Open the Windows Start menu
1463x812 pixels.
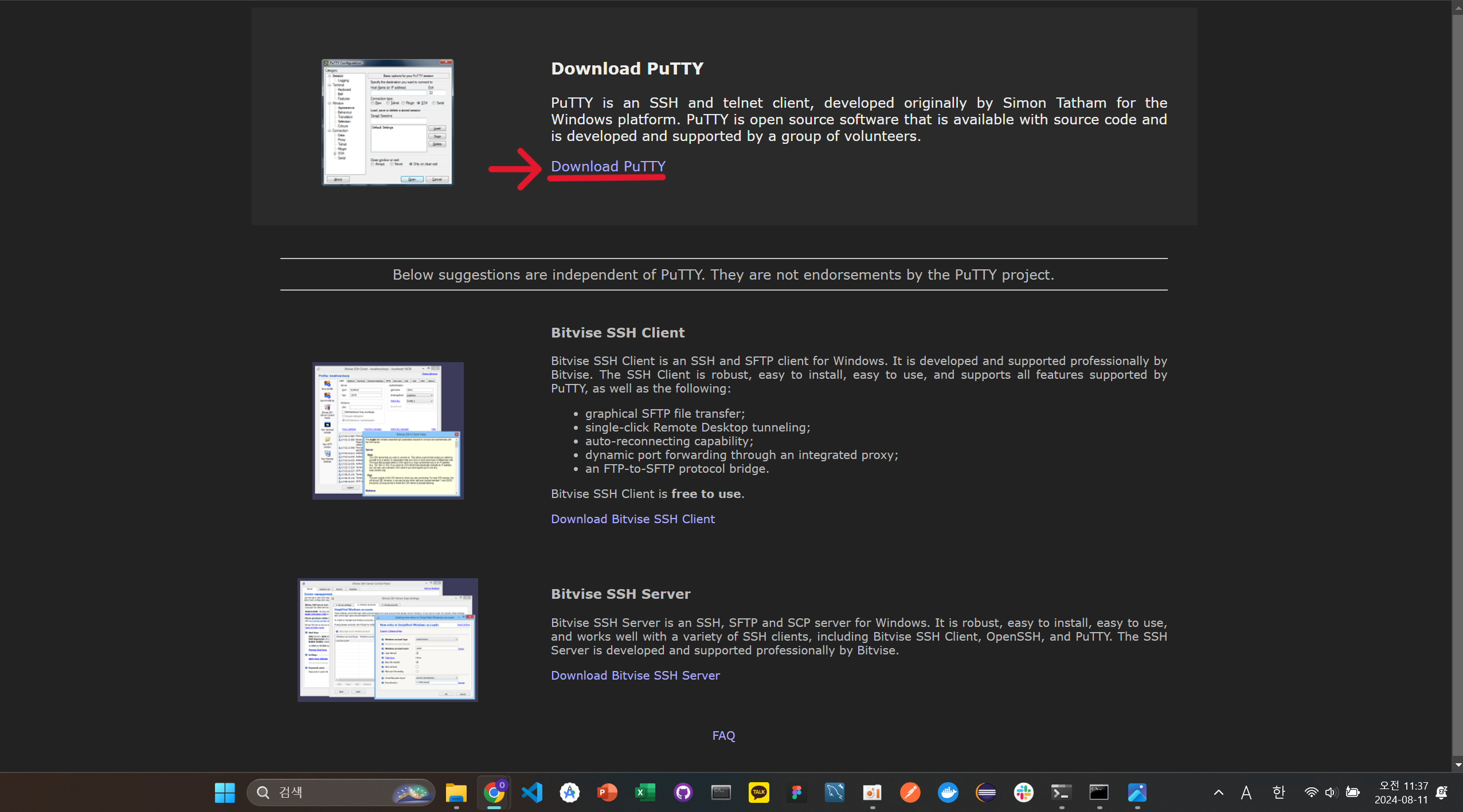pyautogui.click(x=225, y=793)
